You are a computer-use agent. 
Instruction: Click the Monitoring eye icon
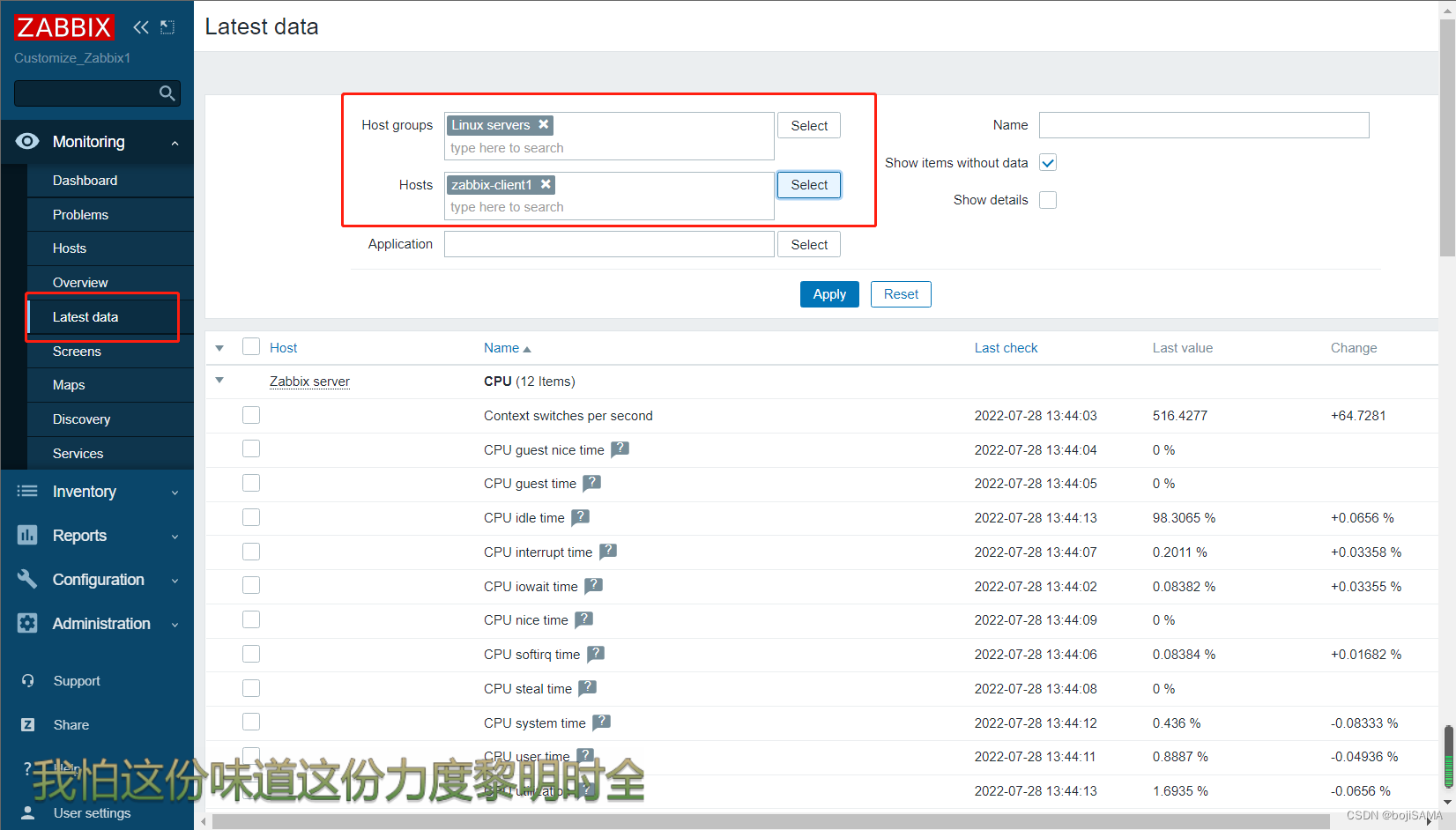(27, 142)
